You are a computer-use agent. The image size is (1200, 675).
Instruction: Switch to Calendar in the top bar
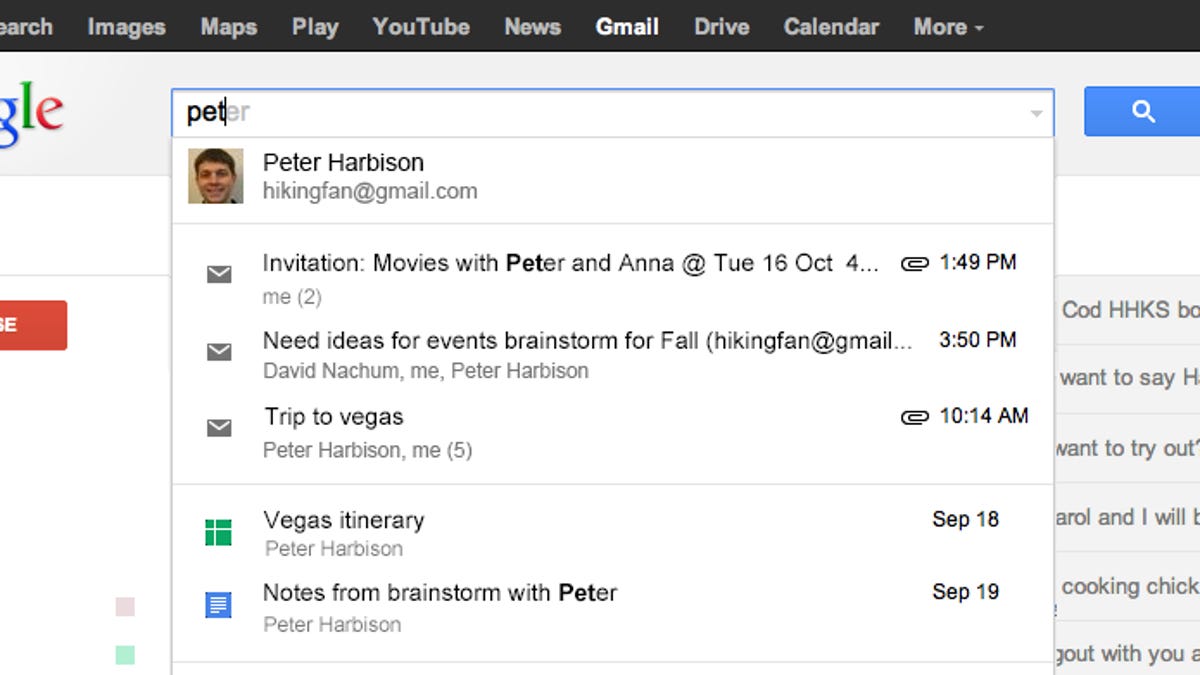click(x=830, y=27)
